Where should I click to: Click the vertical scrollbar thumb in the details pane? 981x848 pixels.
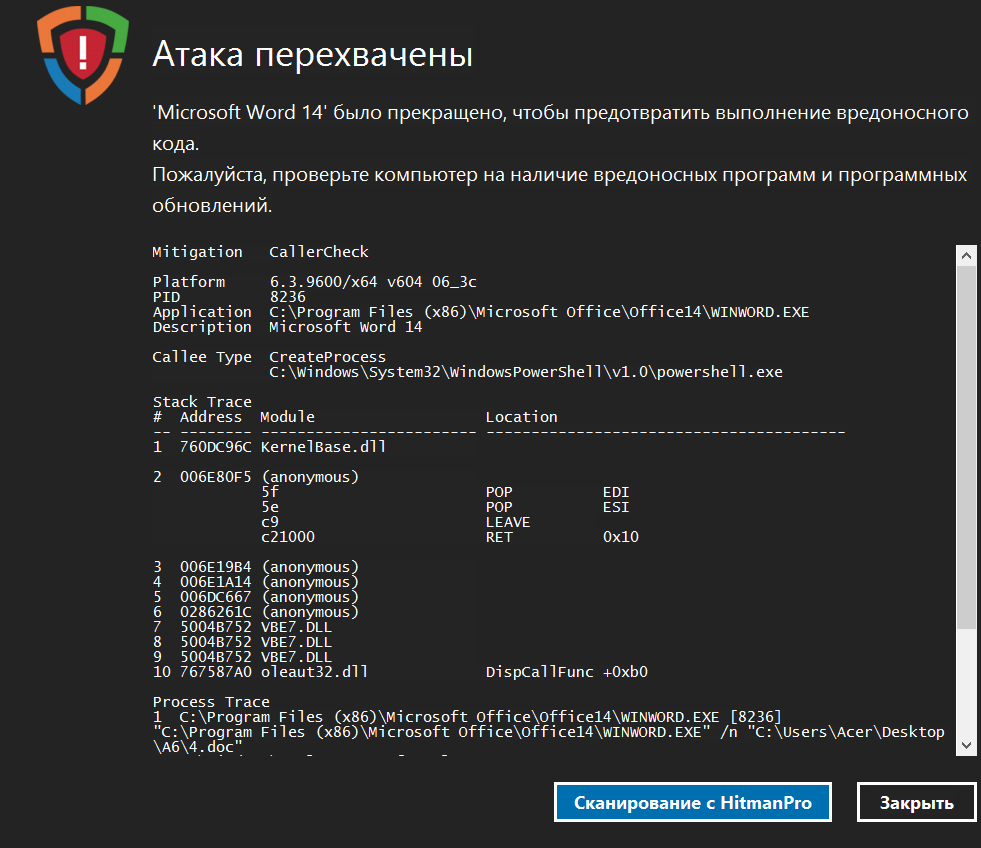click(x=966, y=447)
